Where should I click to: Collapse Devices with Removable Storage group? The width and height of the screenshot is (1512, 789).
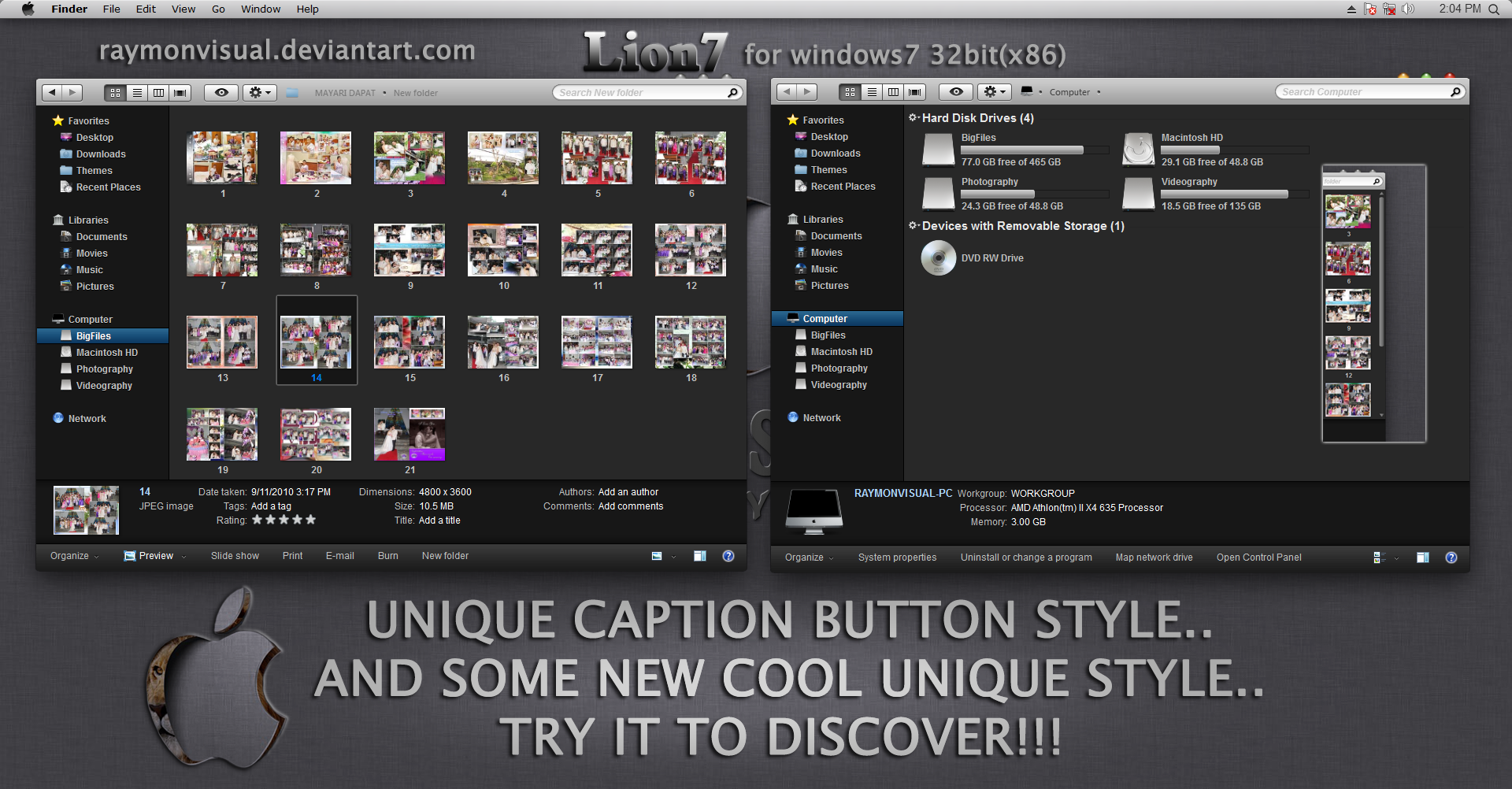tap(913, 225)
